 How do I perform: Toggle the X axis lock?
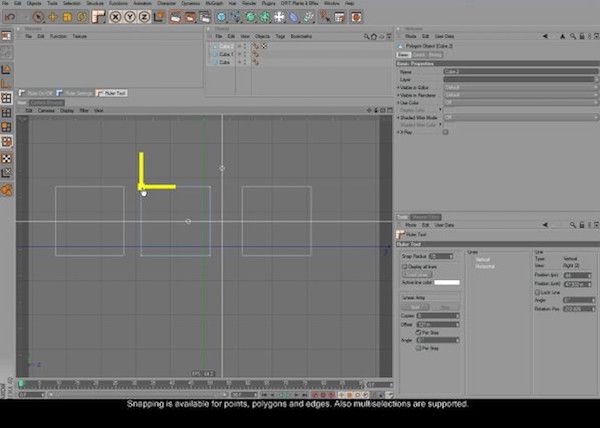pyautogui.click(x=115, y=17)
